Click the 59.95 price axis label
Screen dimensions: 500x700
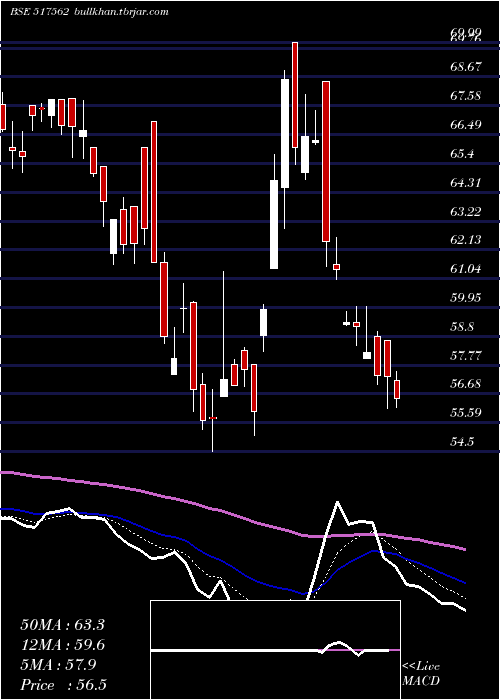(466, 298)
